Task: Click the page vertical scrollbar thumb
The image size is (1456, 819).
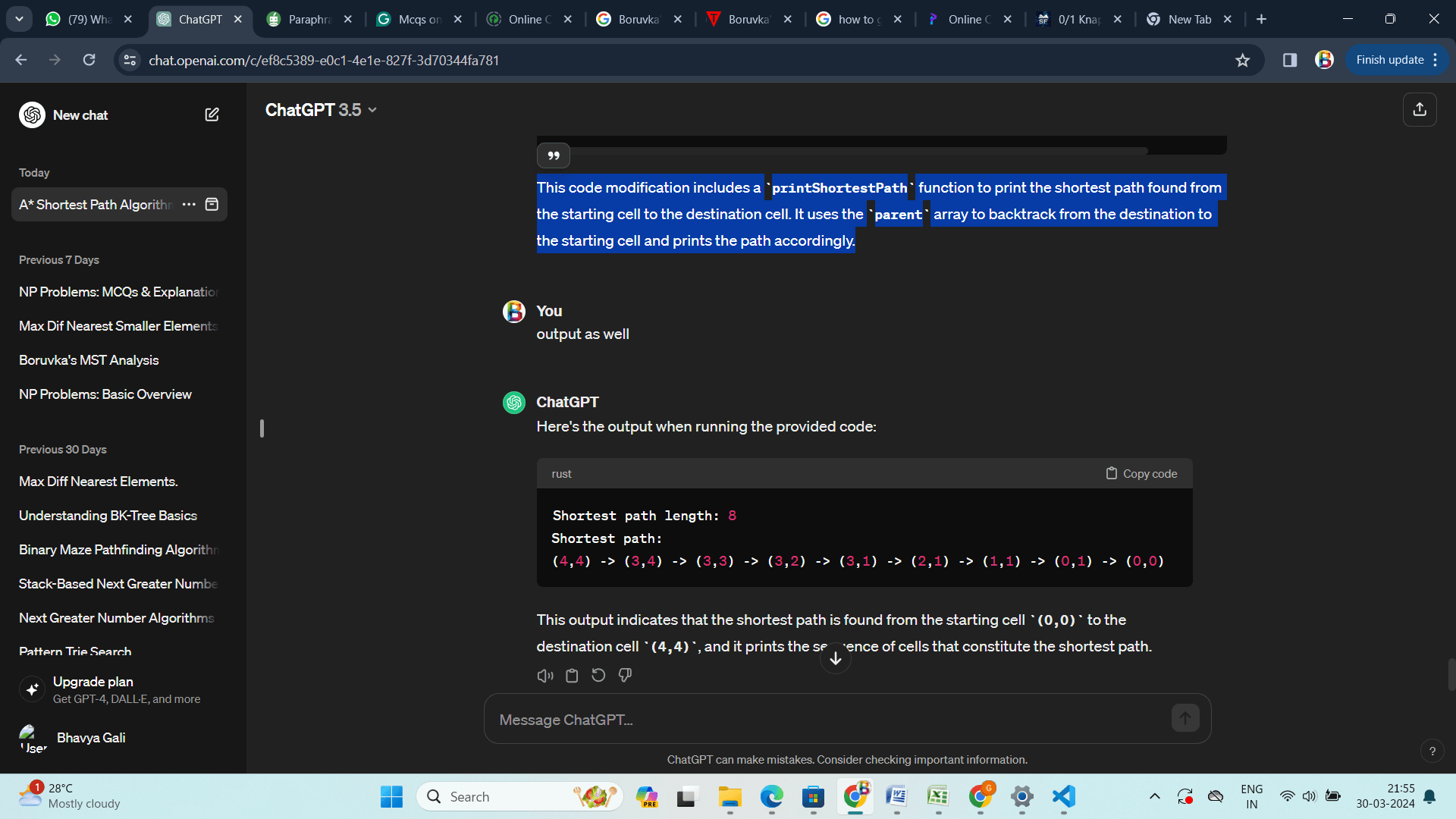Action: [x=1451, y=674]
